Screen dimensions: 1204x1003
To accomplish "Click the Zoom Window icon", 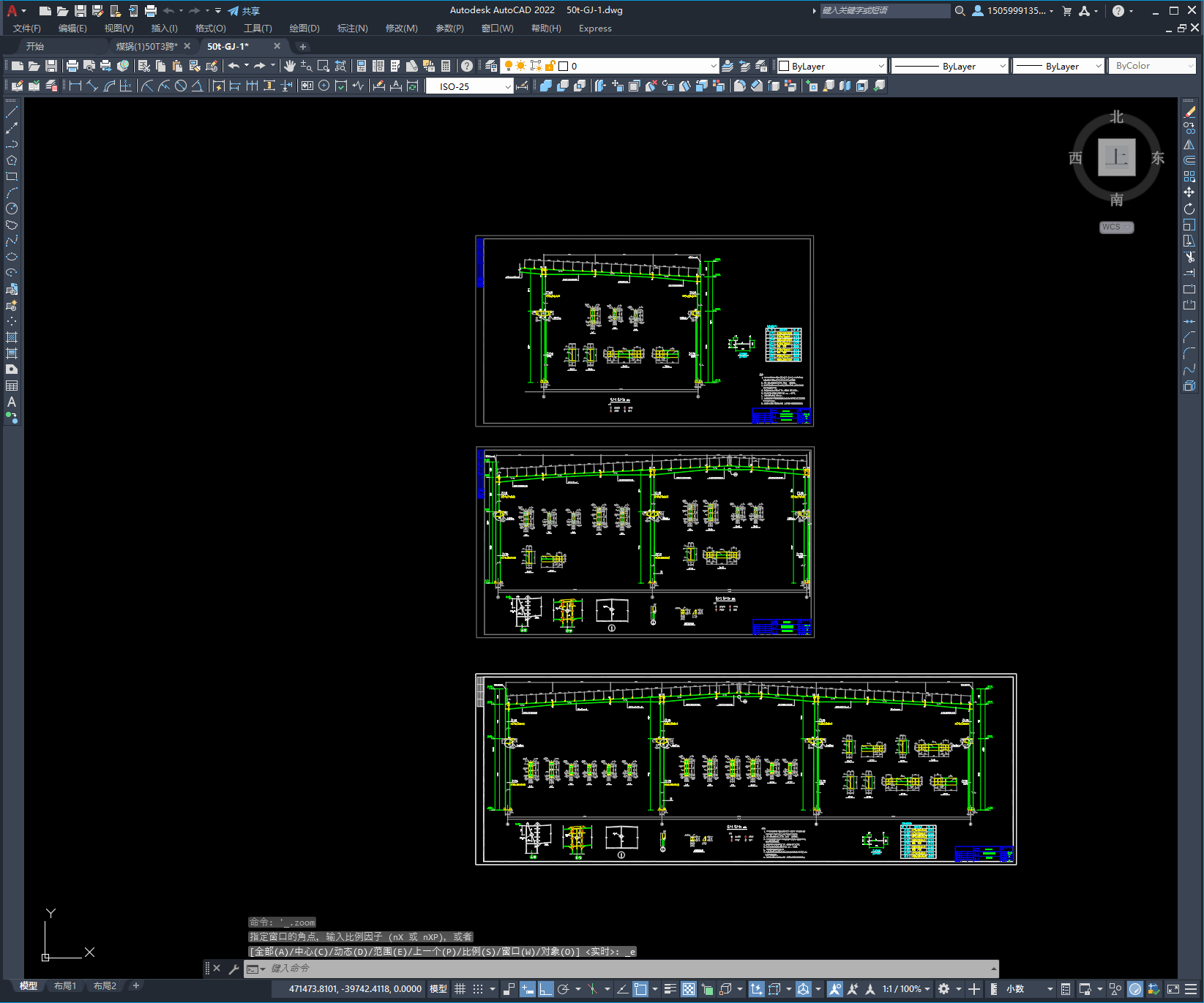I will 324,66.
